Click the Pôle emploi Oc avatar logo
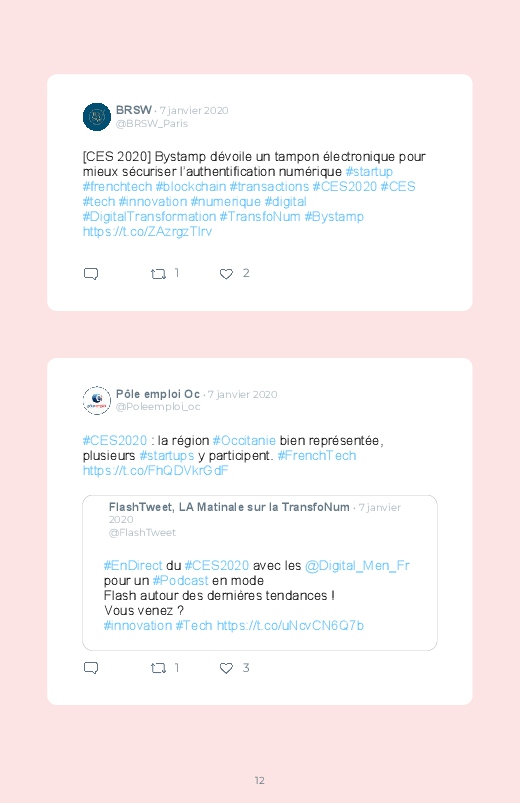520x803 pixels. (97, 400)
